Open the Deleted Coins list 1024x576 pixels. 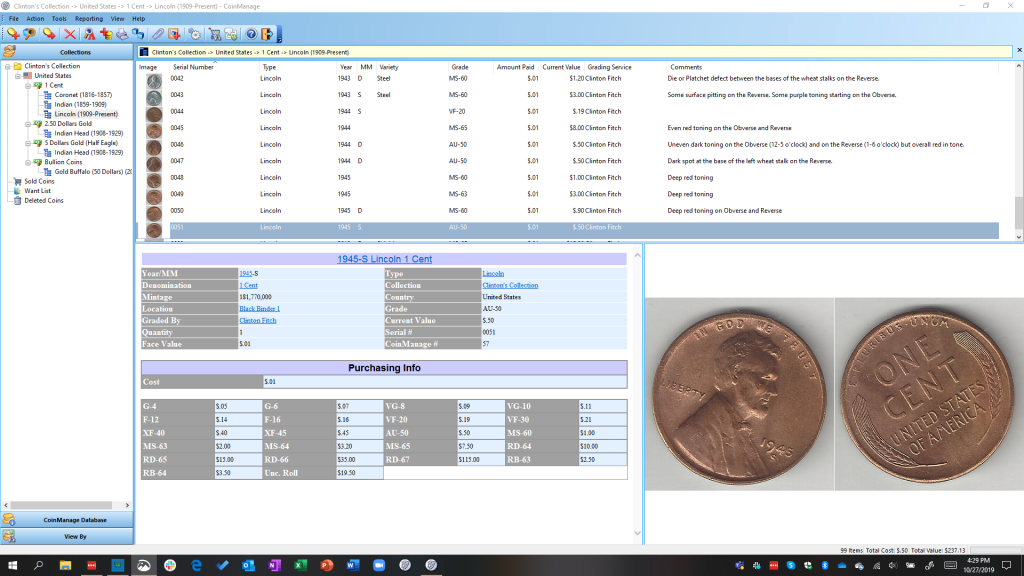click(x=44, y=200)
